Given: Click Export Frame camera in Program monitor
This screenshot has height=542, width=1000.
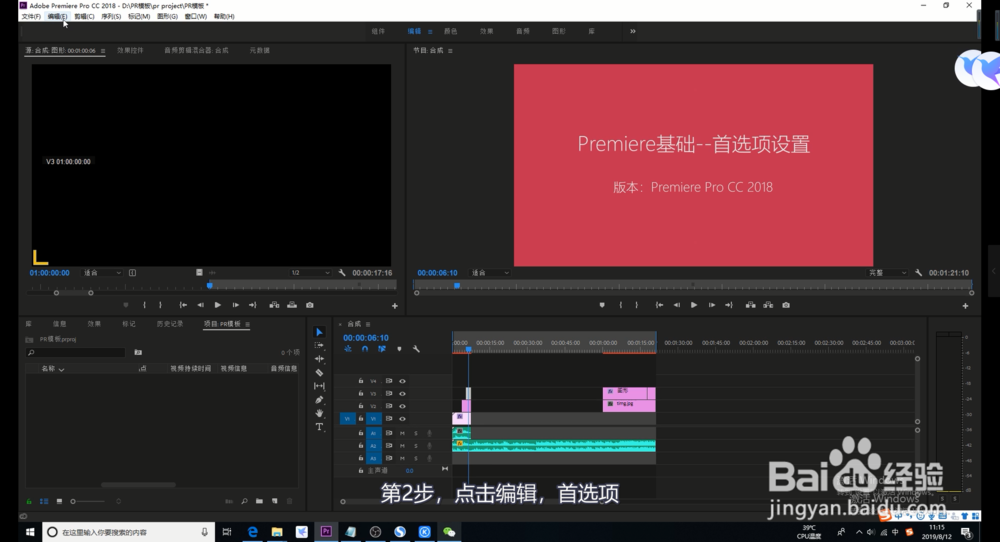Looking at the screenshot, I should 786,305.
